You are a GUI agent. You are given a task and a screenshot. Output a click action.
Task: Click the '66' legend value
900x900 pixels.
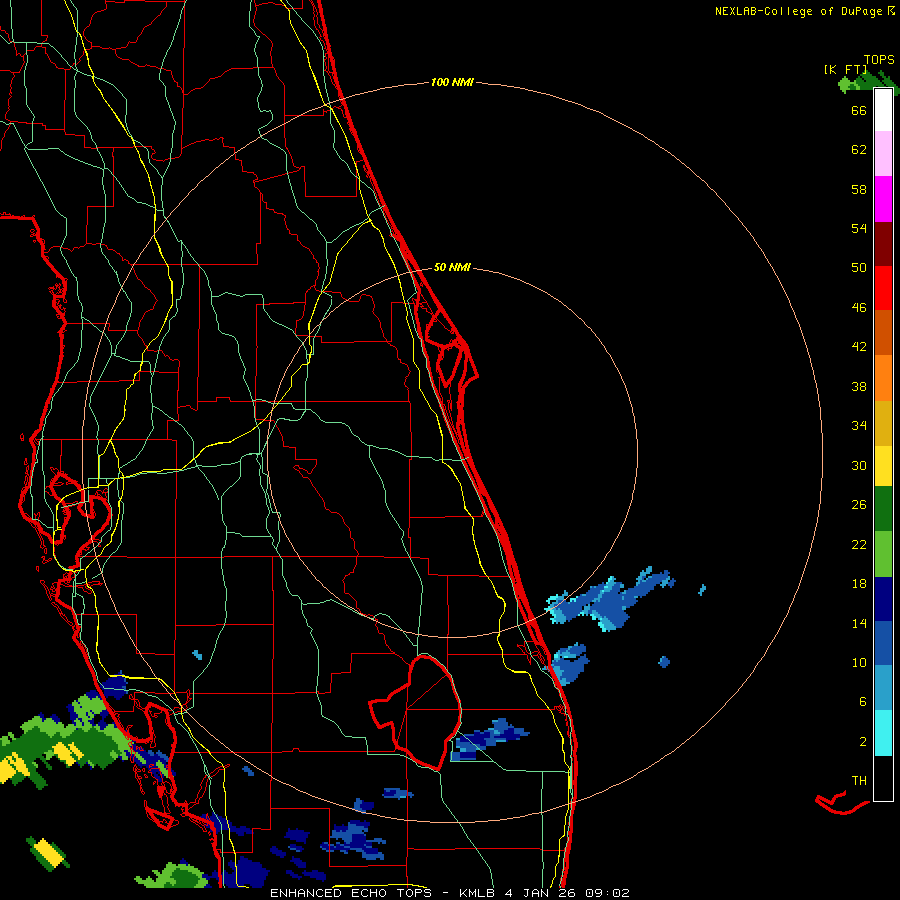[859, 111]
